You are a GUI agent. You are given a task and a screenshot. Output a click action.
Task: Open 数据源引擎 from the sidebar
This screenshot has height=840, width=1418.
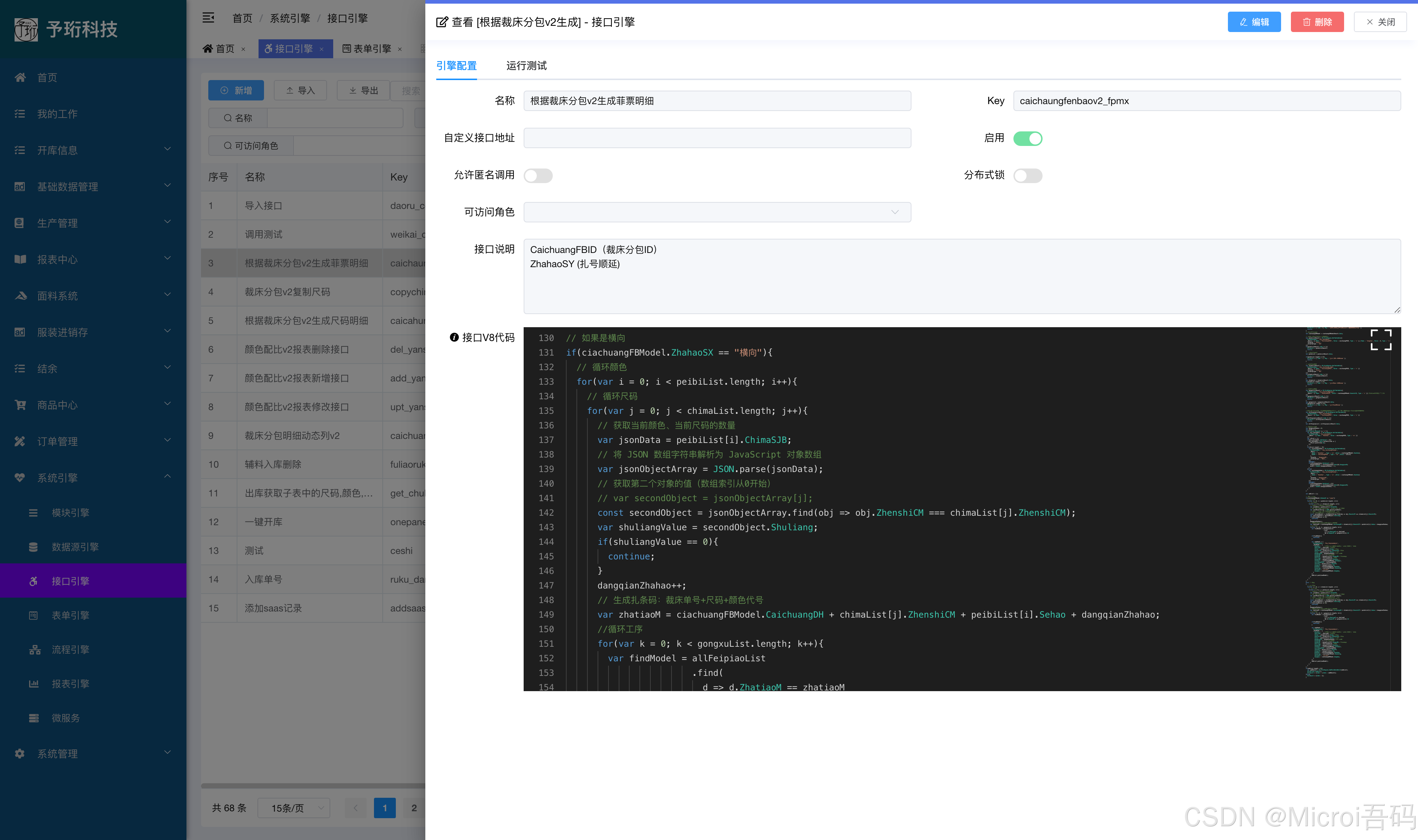click(75, 547)
